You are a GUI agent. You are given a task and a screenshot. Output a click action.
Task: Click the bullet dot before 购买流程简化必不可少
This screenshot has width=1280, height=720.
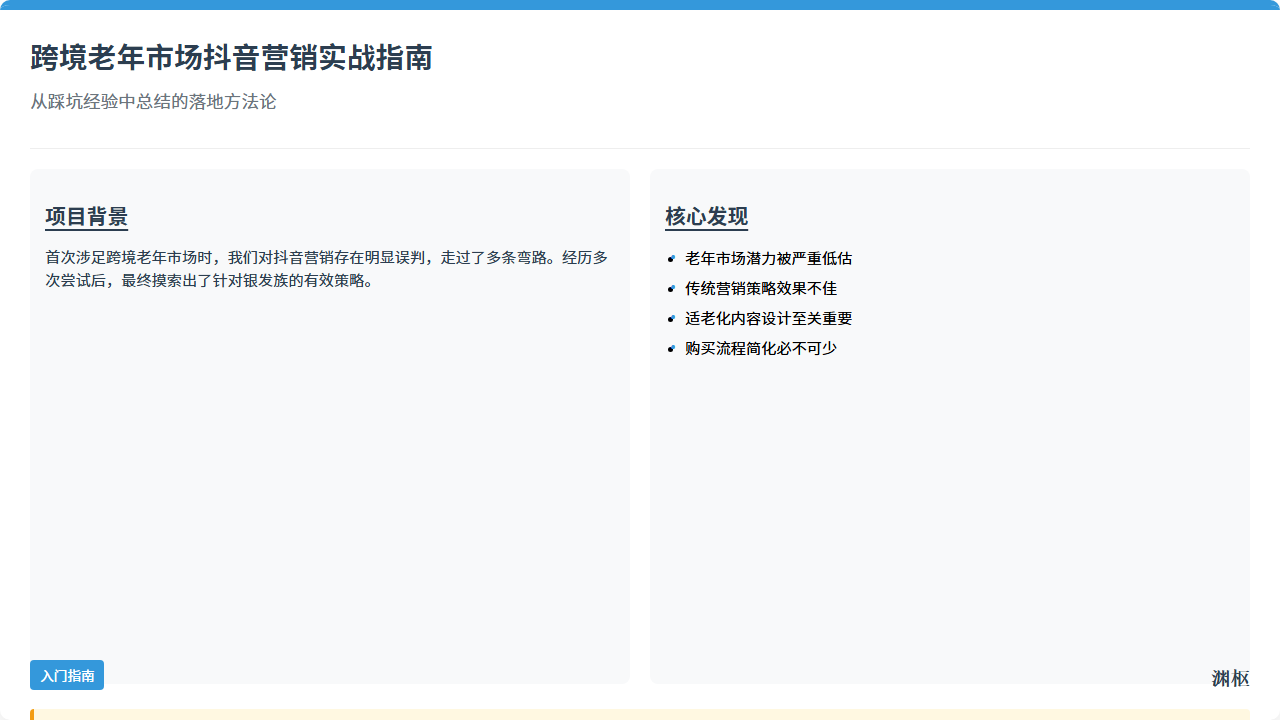point(671,349)
